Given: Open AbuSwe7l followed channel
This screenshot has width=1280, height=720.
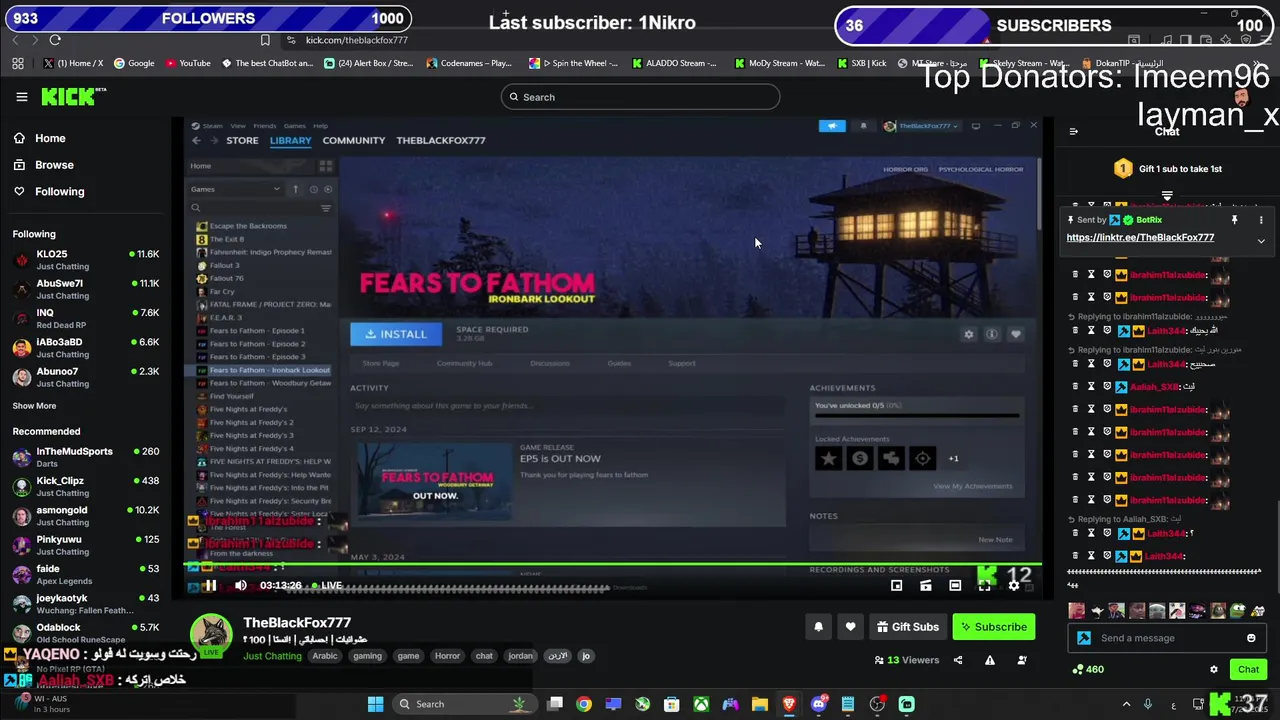Looking at the screenshot, I should [x=86, y=289].
